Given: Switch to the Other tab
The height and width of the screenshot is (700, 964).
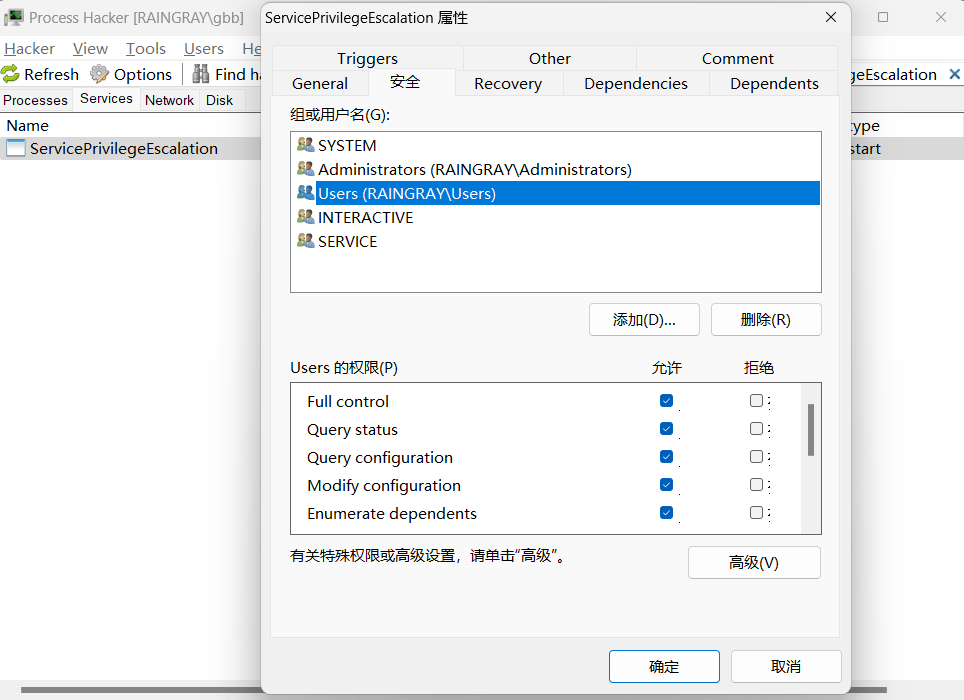Looking at the screenshot, I should 550,58.
